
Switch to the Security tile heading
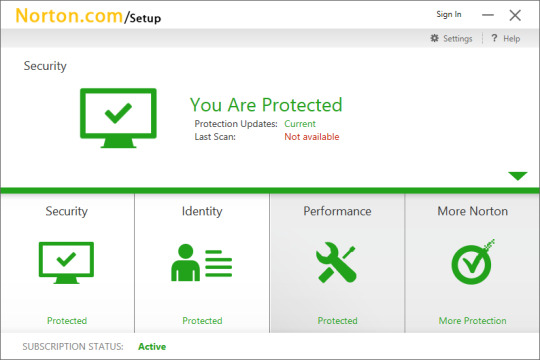pyautogui.click(x=66, y=211)
